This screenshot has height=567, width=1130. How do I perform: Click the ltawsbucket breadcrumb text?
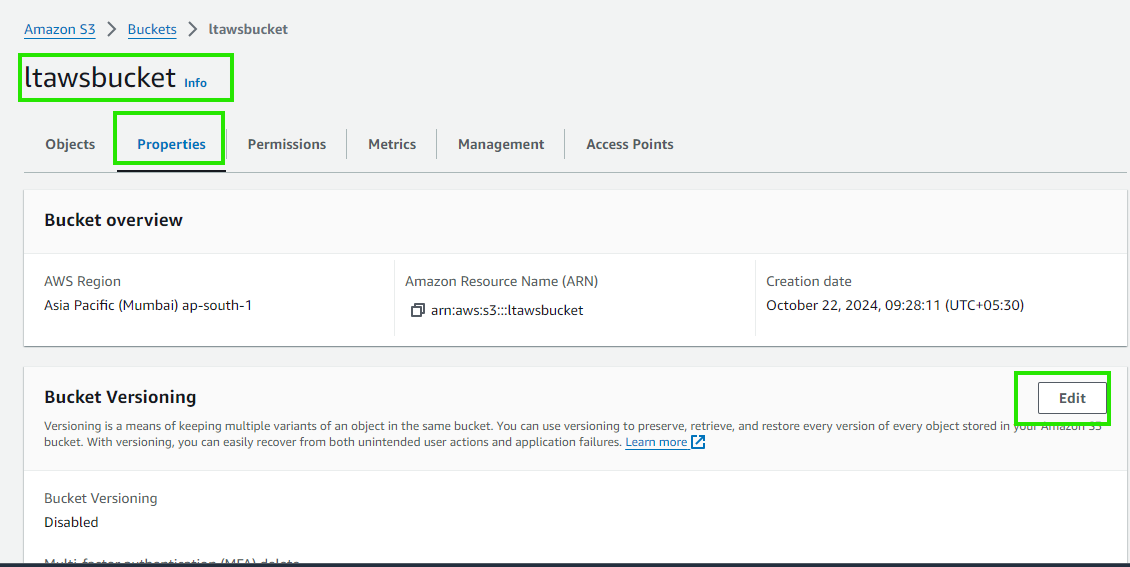[x=248, y=30]
